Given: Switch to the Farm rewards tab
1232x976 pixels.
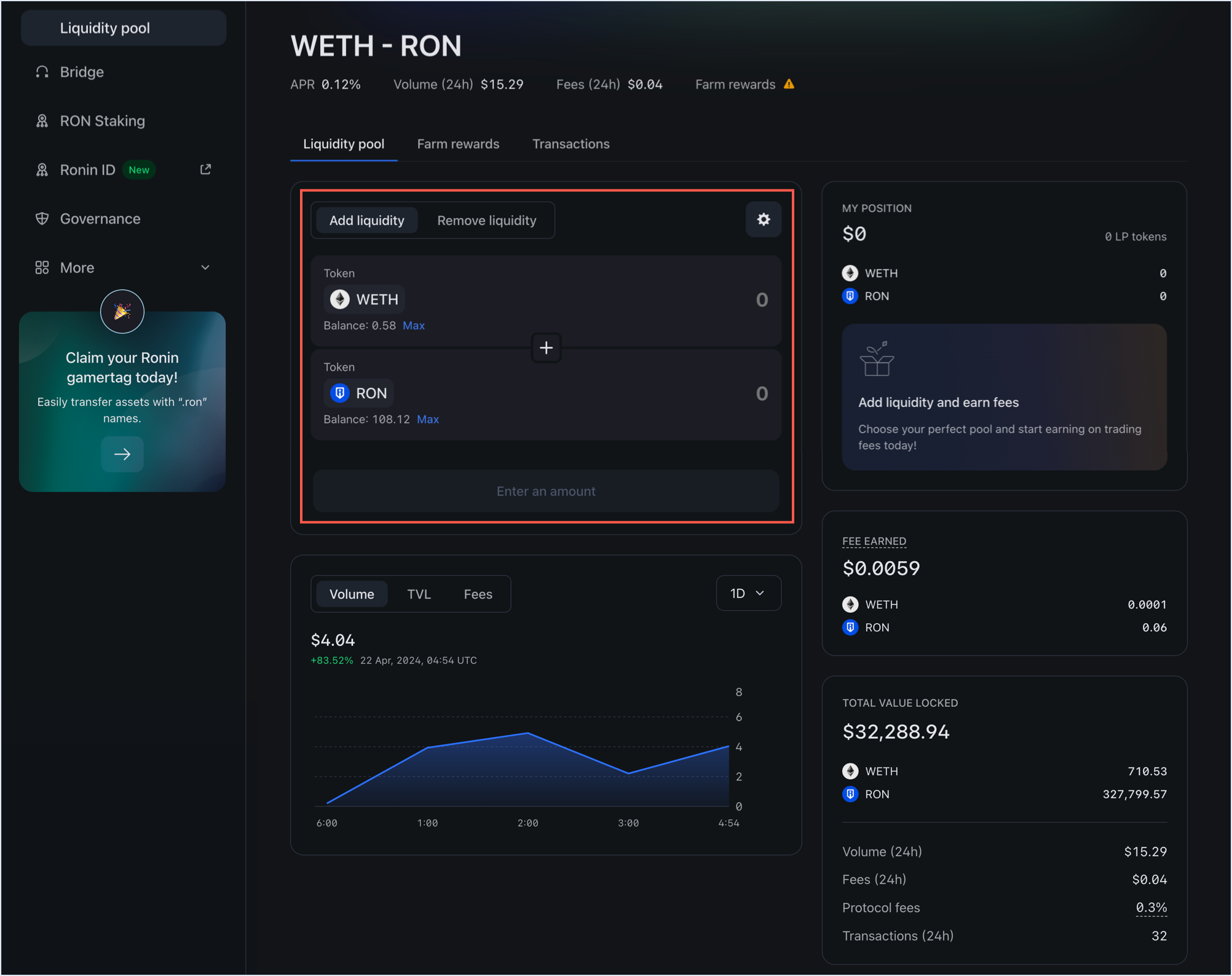Looking at the screenshot, I should (x=458, y=144).
